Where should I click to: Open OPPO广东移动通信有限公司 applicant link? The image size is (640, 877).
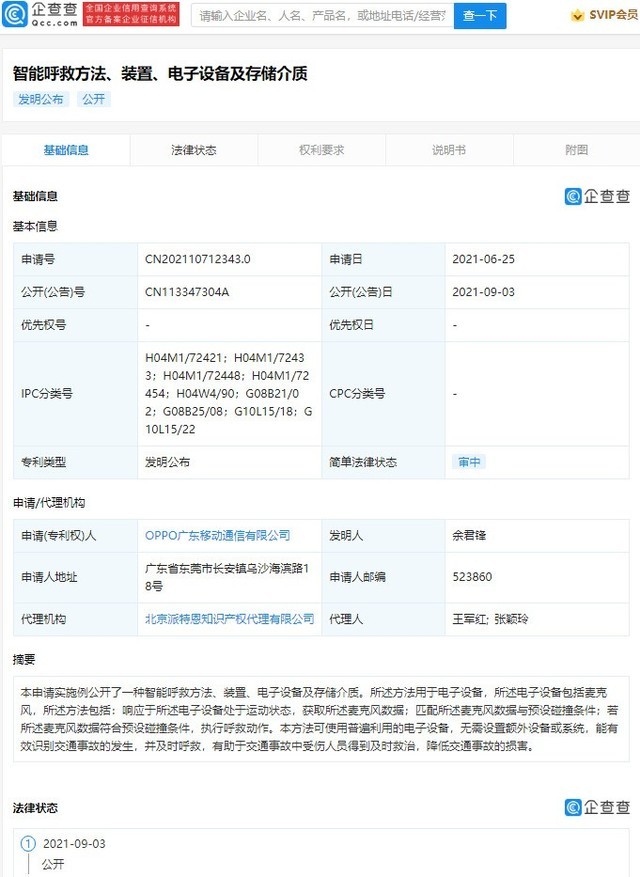(x=218, y=535)
